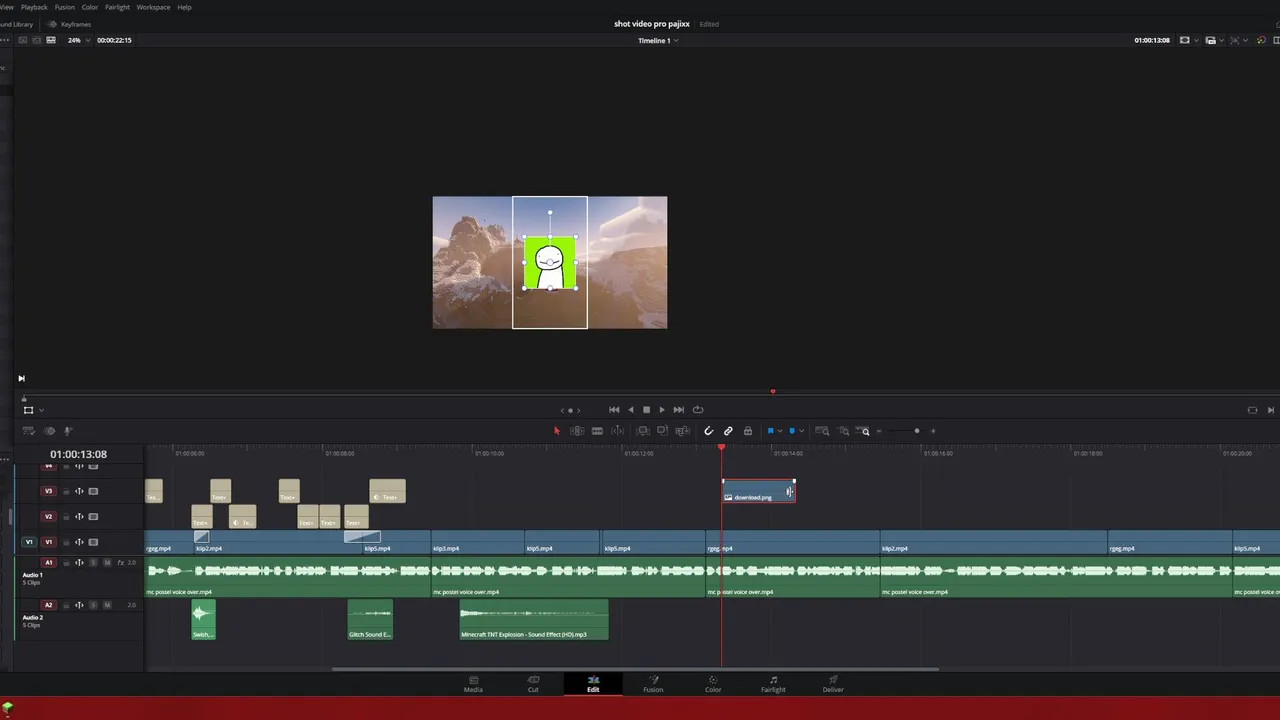Open the Fairlight menu
This screenshot has width=1280, height=720.
[x=117, y=7]
